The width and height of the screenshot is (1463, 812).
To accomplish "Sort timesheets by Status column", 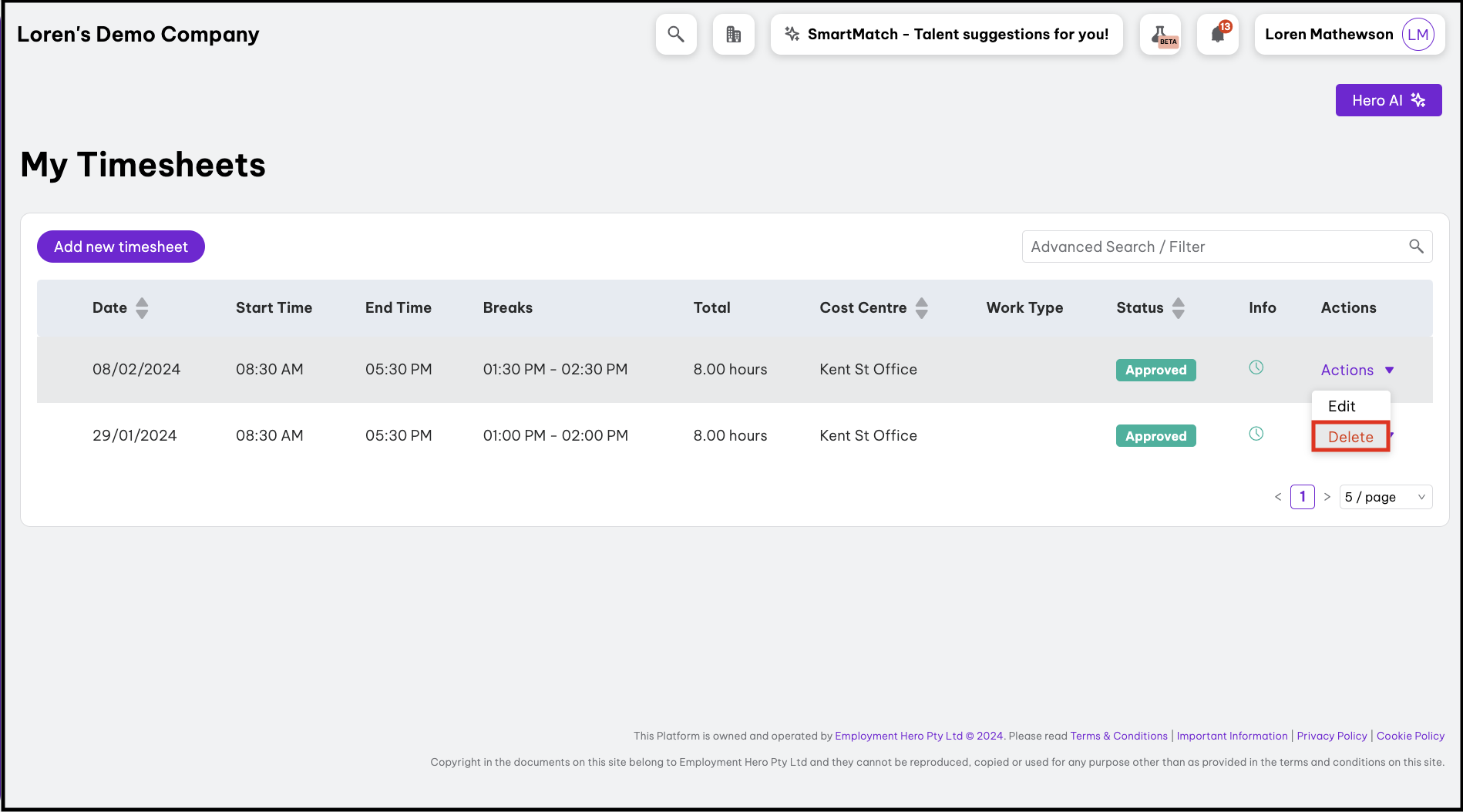I will click(1178, 308).
